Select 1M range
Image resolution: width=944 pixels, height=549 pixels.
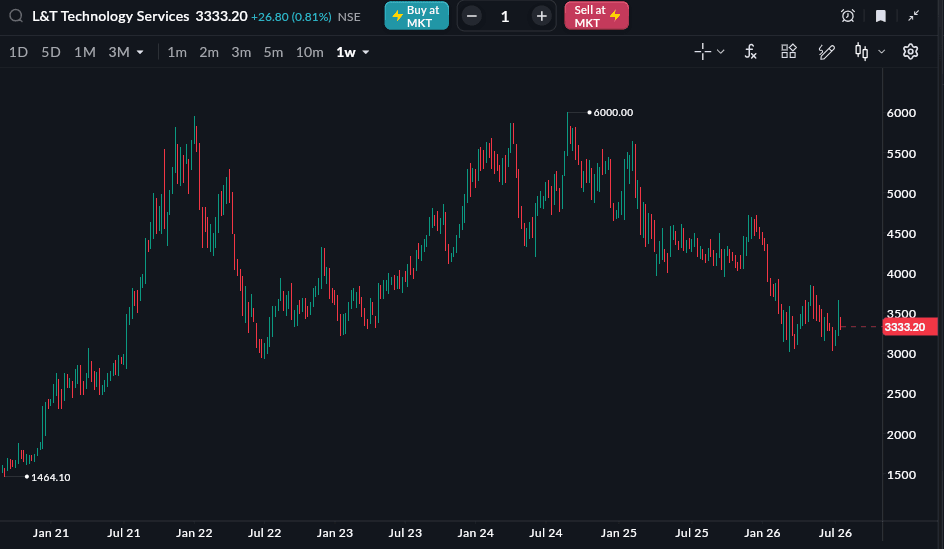point(85,52)
